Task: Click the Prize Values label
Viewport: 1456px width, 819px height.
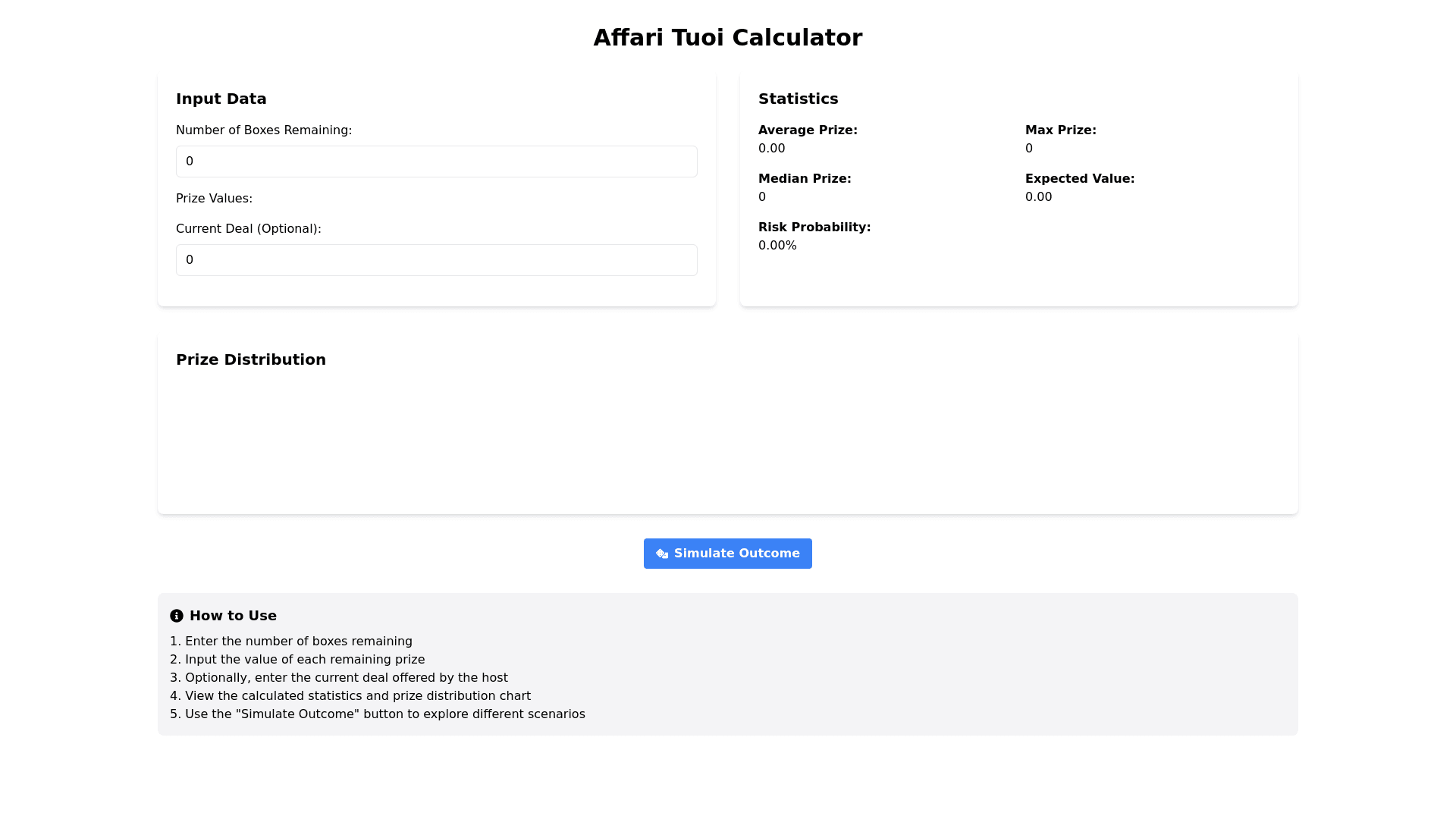Action: tap(214, 199)
